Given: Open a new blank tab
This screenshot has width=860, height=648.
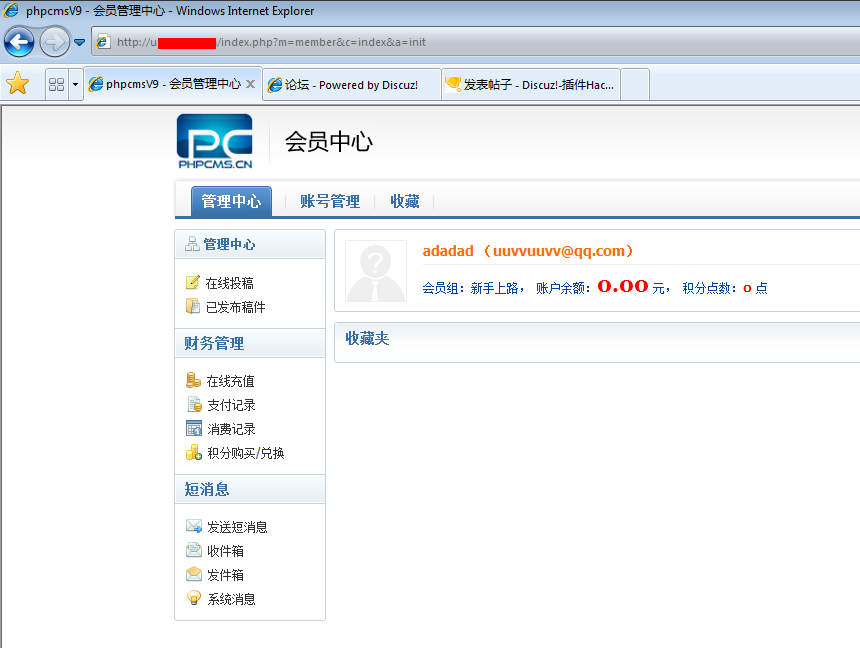Looking at the screenshot, I should pyautogui.click(x=635, y=84).
